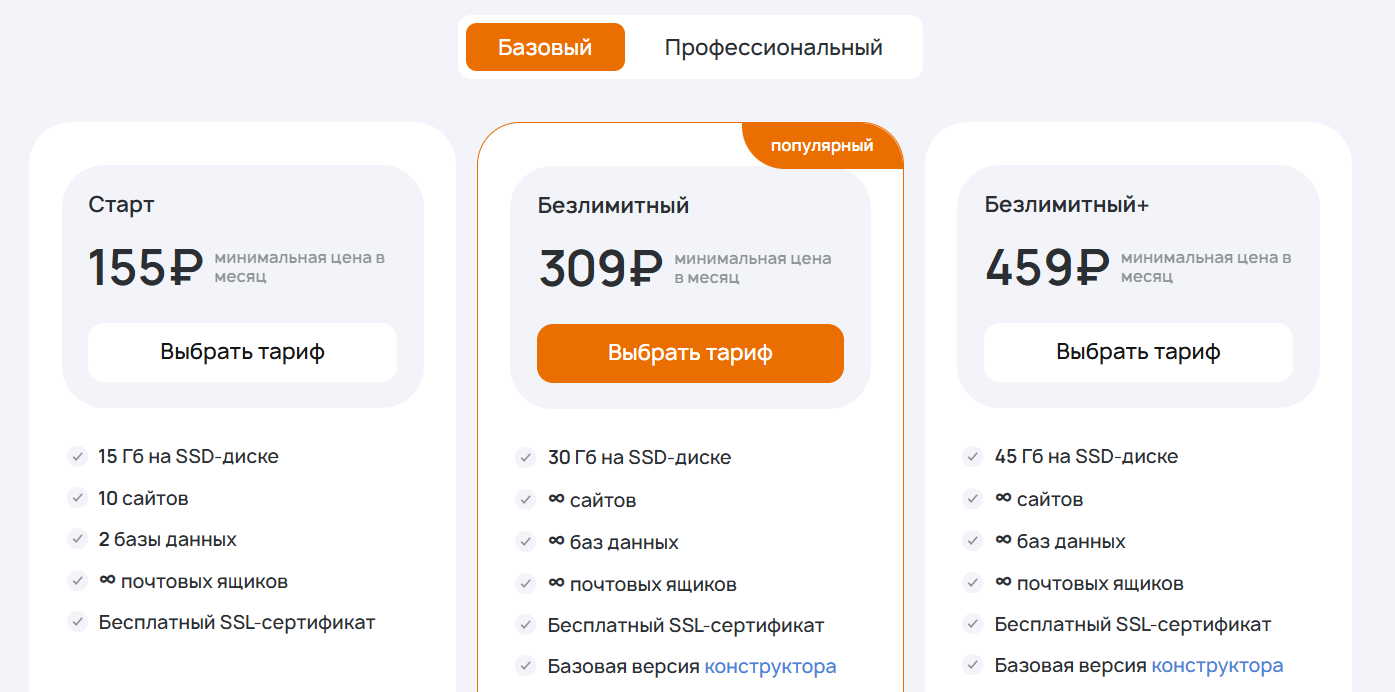Open конструктора link in Безлимитный plan
1395x692 pixels.
(770, 666)
